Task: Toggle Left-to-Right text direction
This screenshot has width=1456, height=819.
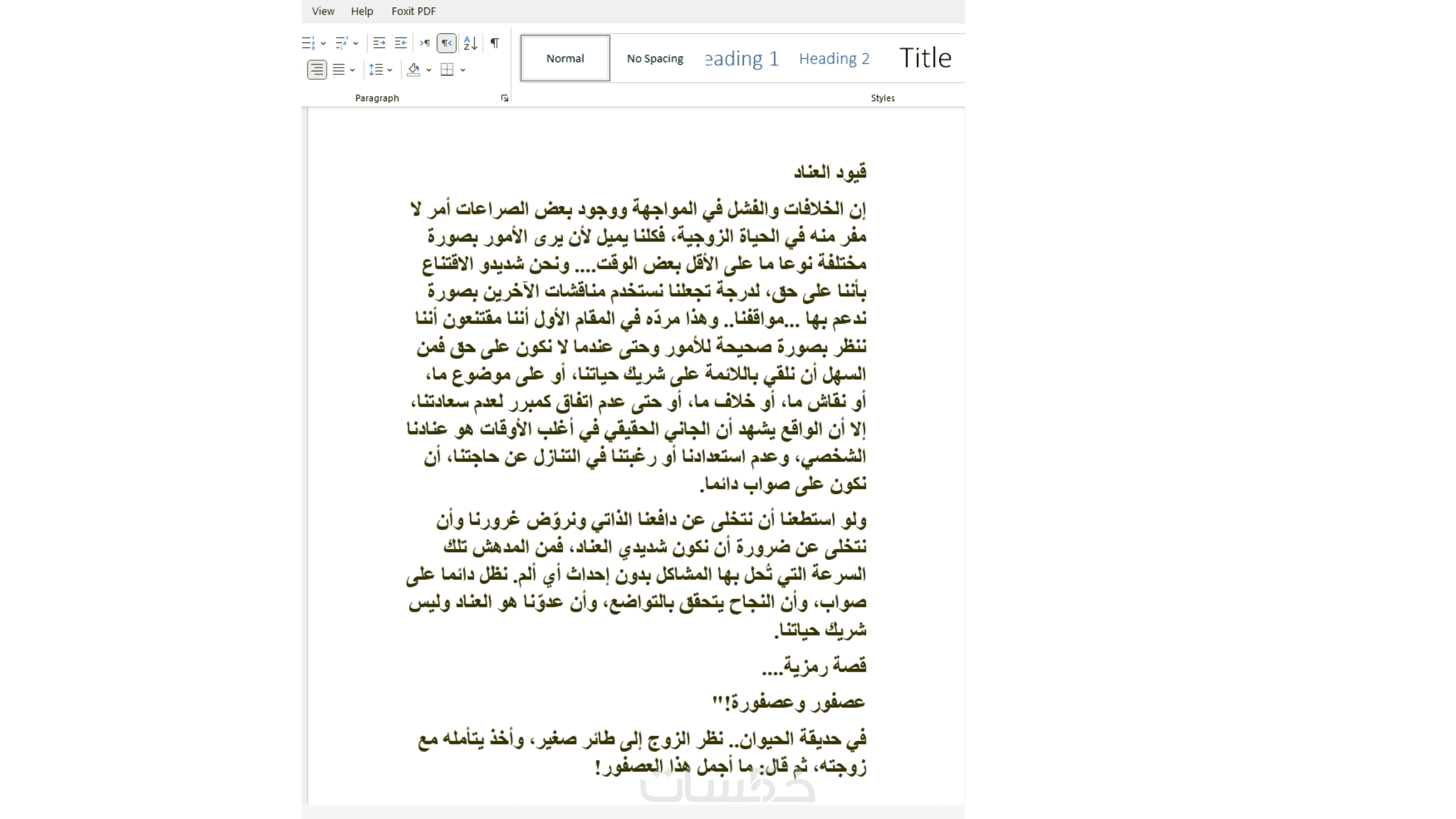Action: pos(425,43)
